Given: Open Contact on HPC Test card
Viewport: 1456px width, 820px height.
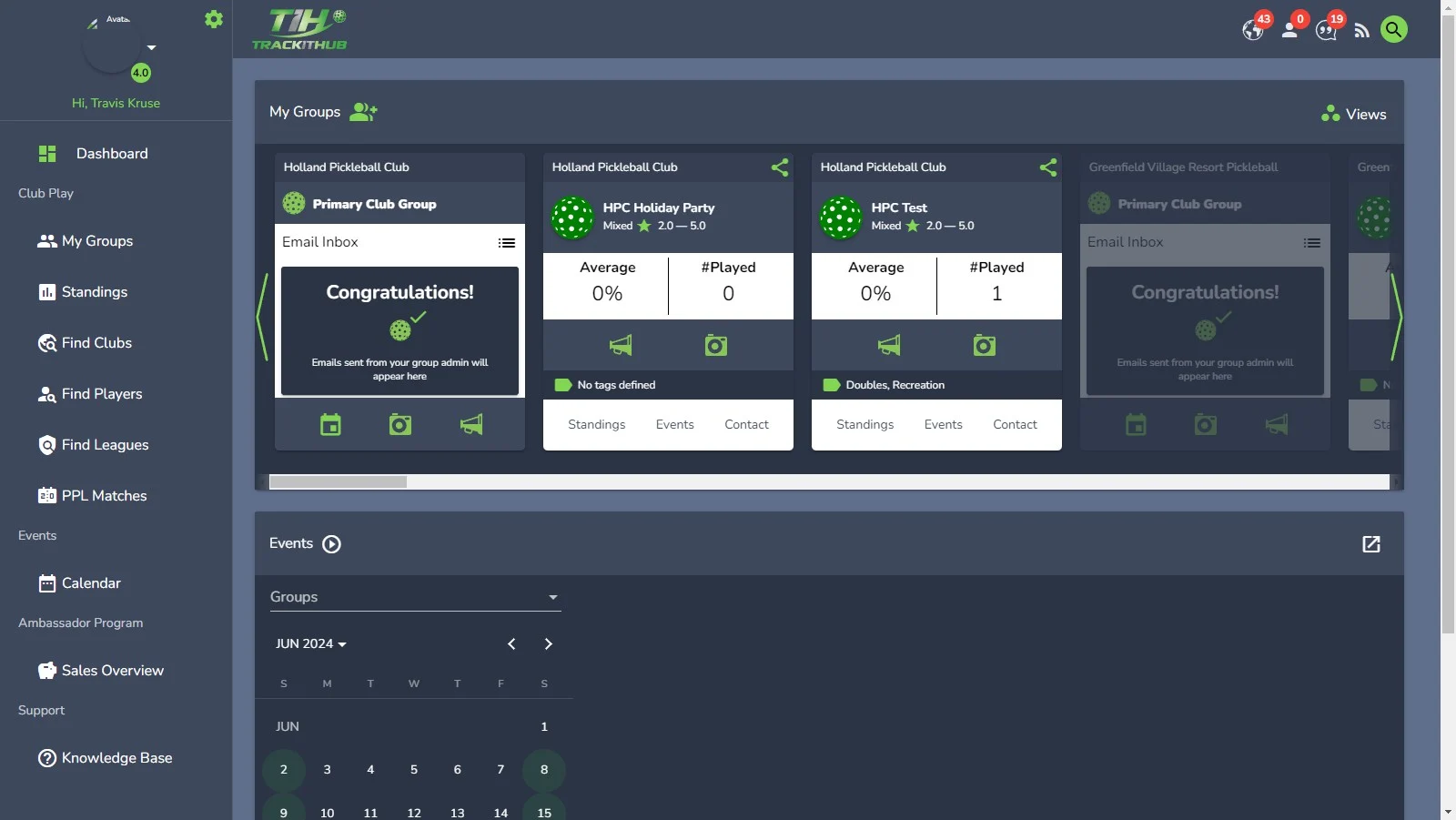Looking at the screenshot, I should [1016, 425].
